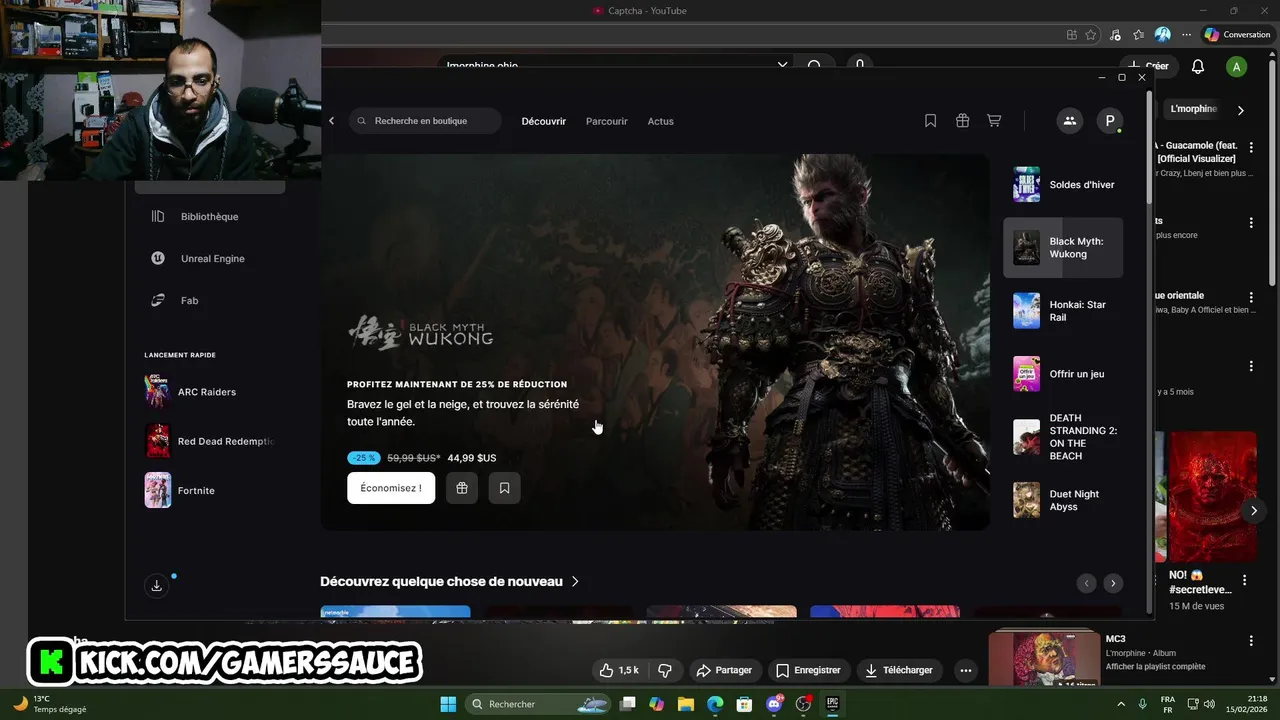Open the Windows Start menu
1280x720 pixels.
[x=448, y=704]
